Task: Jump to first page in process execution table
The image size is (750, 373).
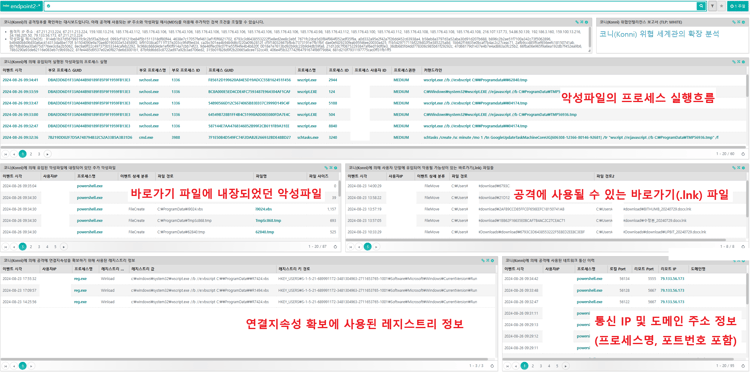Action: tap(6, 154)
